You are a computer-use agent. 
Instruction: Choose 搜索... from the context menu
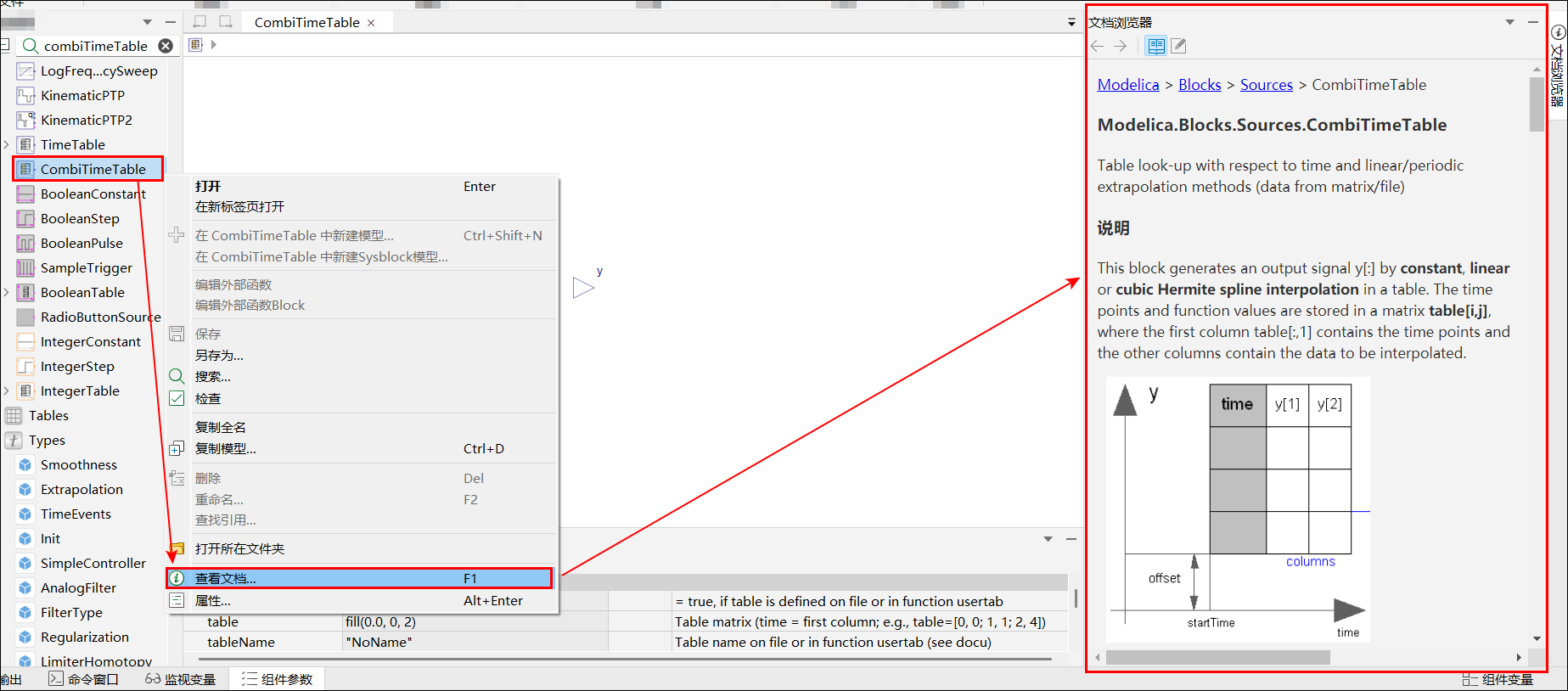pos(362,377)
